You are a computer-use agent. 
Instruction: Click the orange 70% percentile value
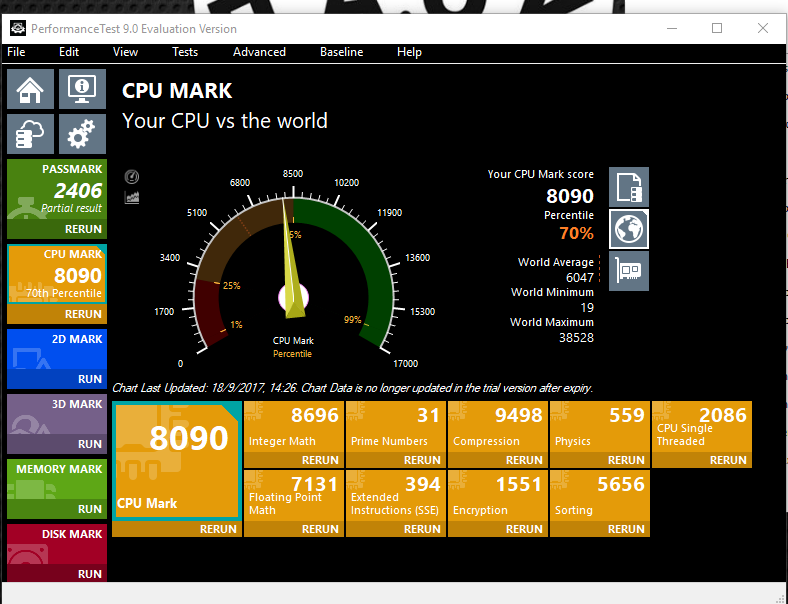point(576,233)
